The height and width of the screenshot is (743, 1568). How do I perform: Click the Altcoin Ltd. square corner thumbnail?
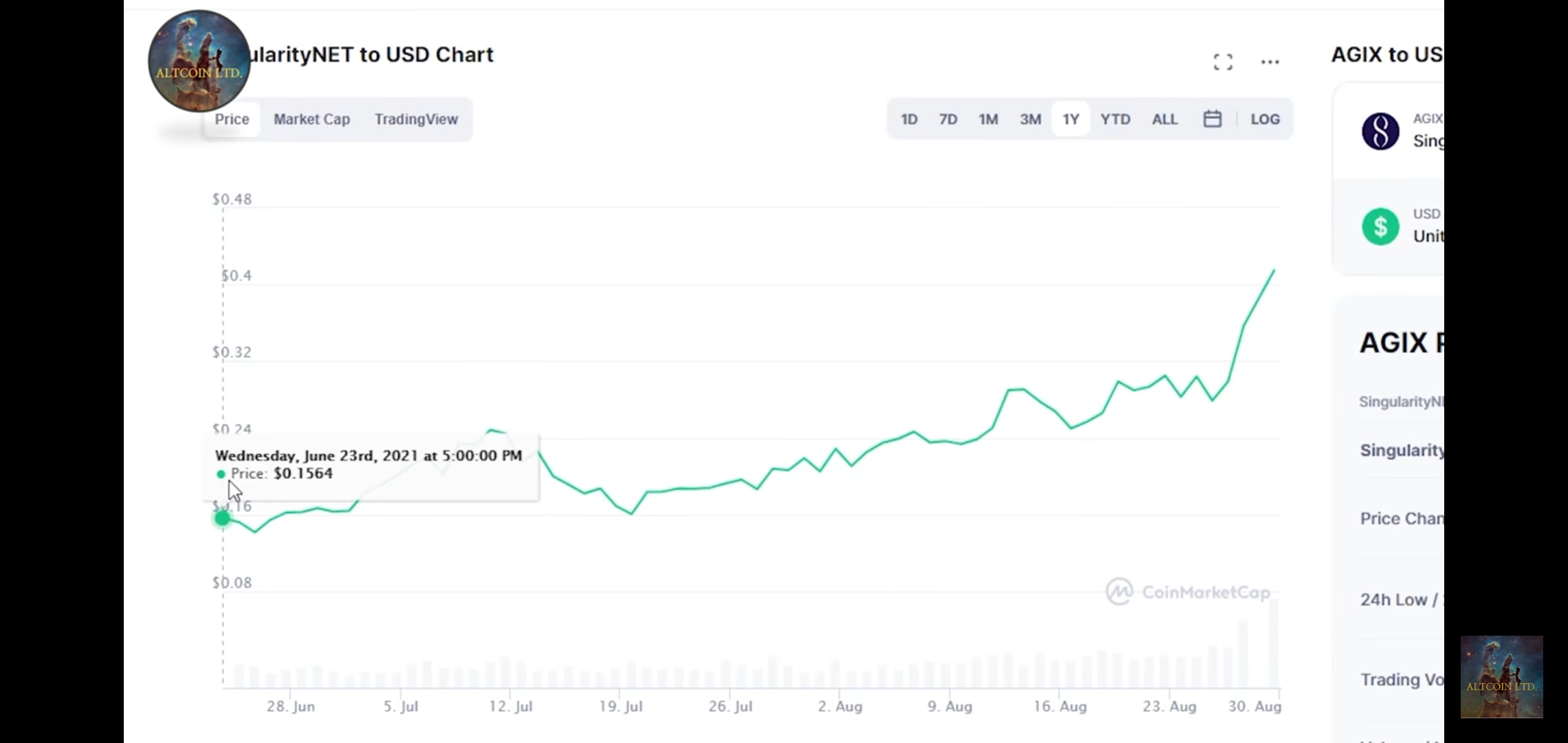pos(1501,677)
